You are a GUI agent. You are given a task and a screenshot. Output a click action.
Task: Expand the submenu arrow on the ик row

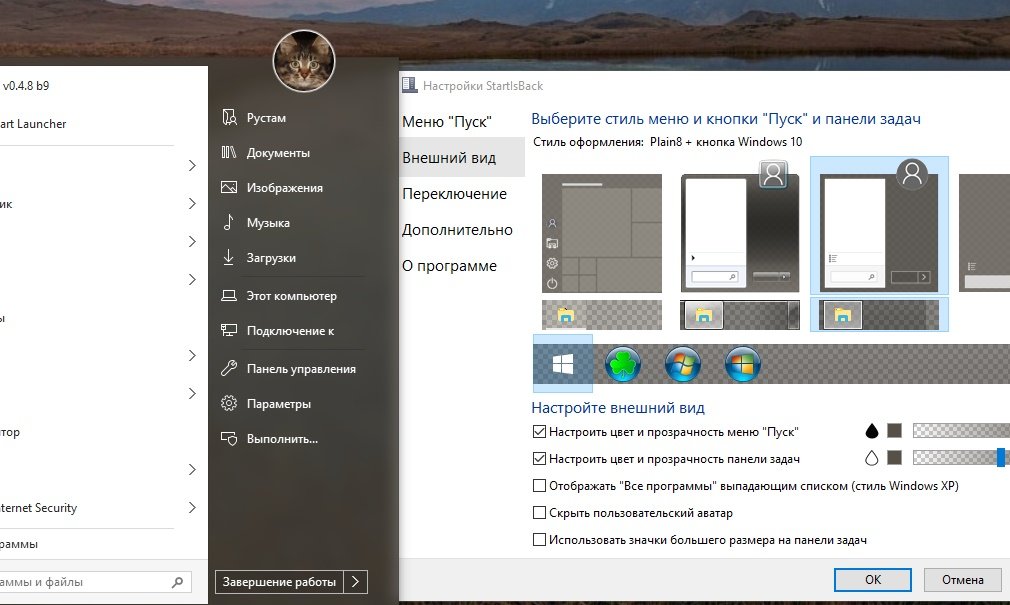(192, 204)
